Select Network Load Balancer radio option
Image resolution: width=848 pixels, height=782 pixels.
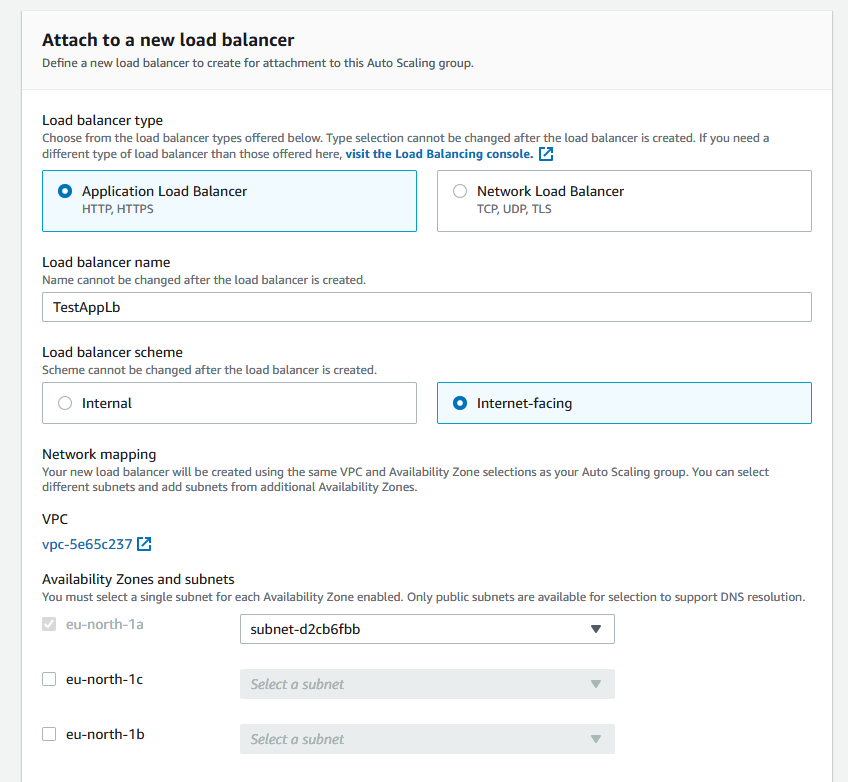[460, 191]
